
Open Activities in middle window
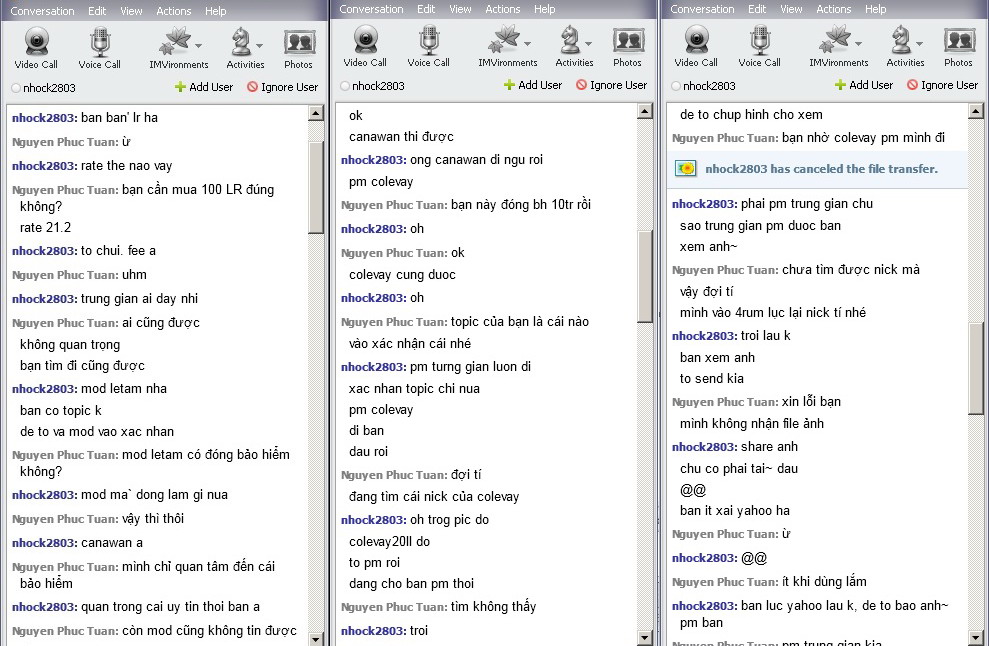pos(574,46)
